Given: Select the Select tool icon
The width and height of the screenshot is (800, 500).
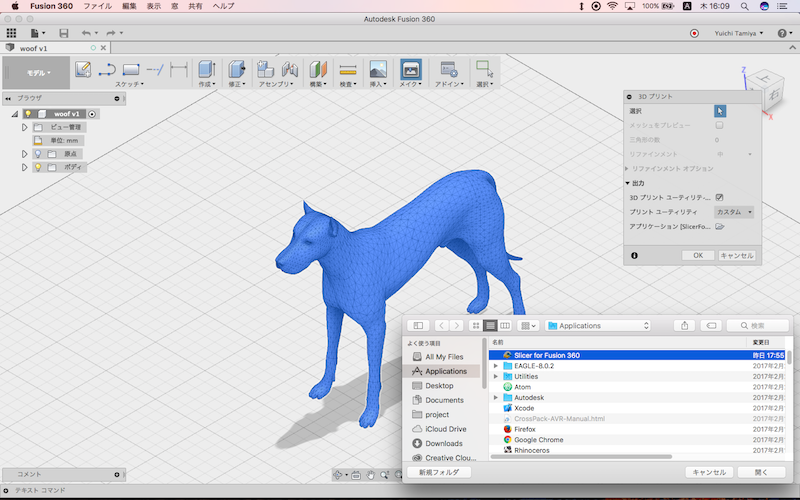Looking at the screenshot, I should click(x=484, y=69).
